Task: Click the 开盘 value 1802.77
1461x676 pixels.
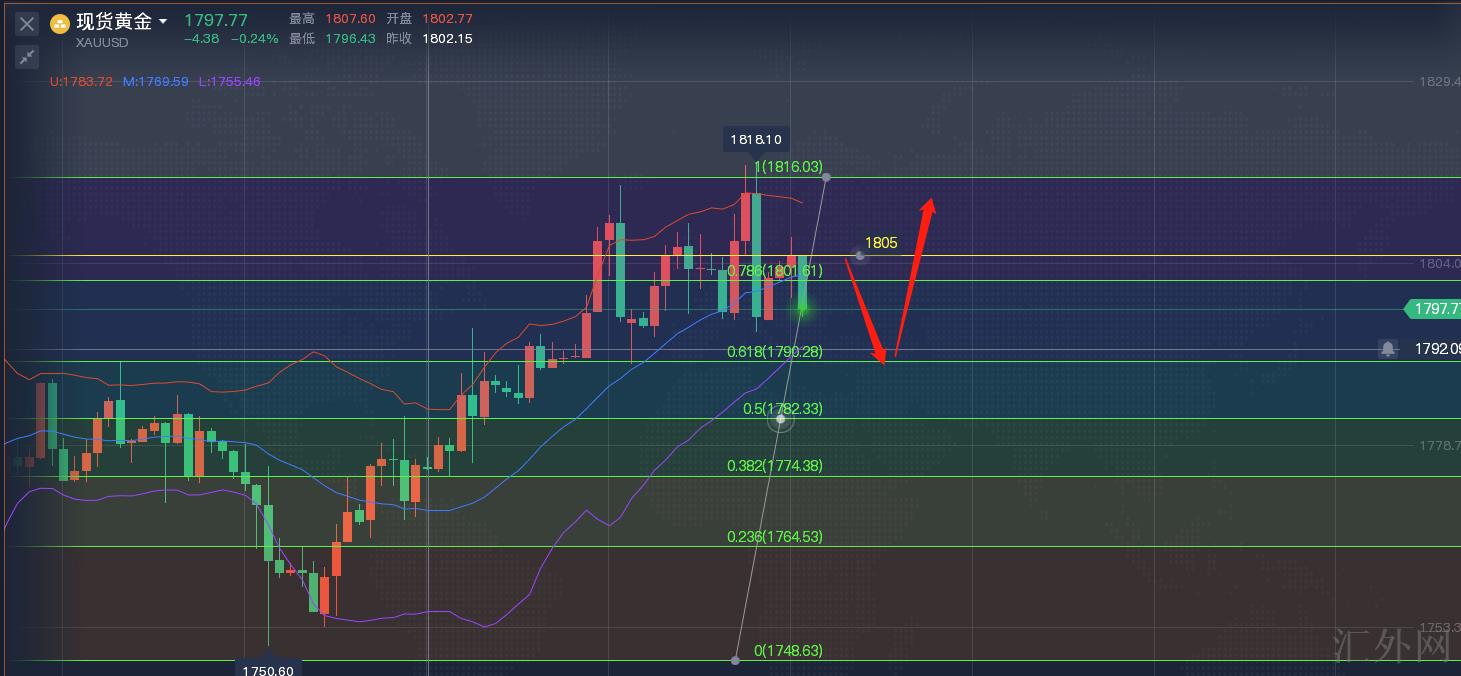Action: 447,19
